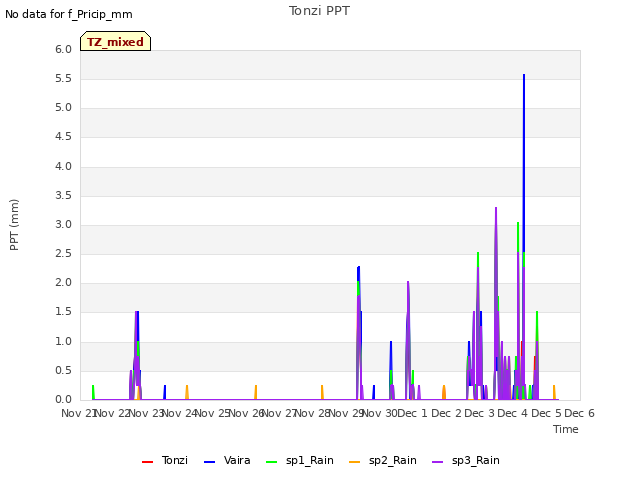Click the purple sp3_Rain legend color marker
The image size is (640, 480).
click(x=438, y=462)
